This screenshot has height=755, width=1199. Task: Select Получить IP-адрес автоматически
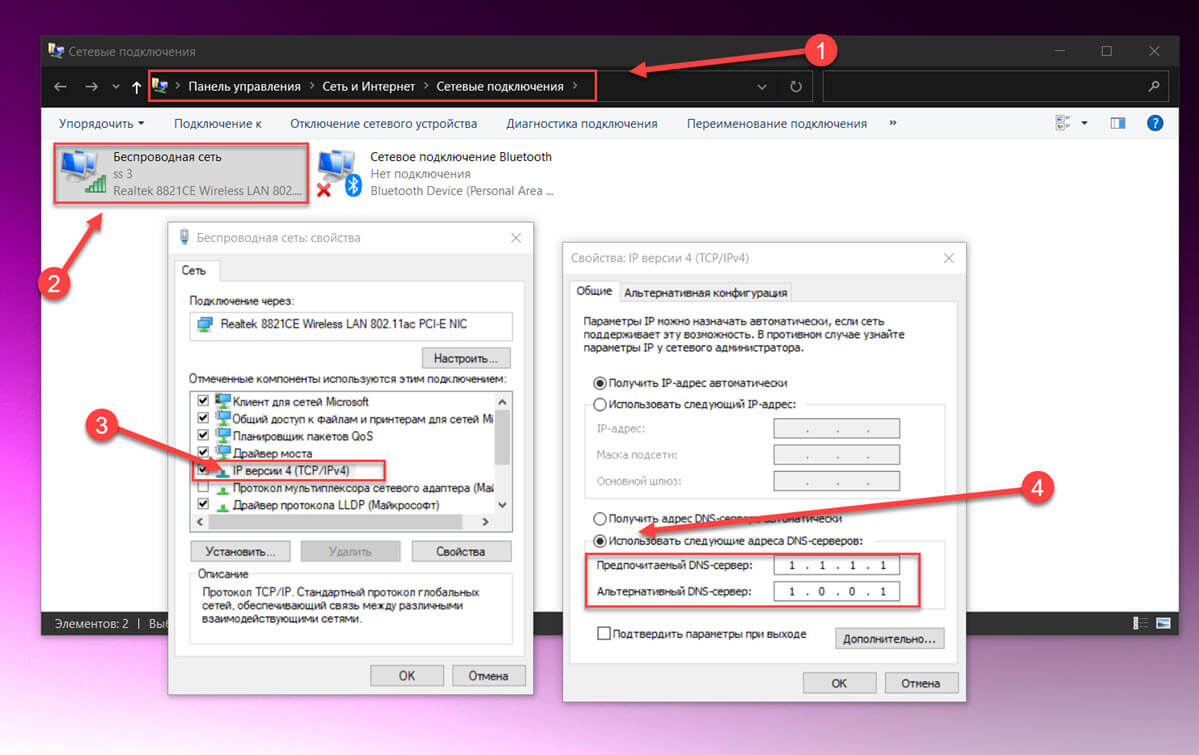[x=600, y=383]
